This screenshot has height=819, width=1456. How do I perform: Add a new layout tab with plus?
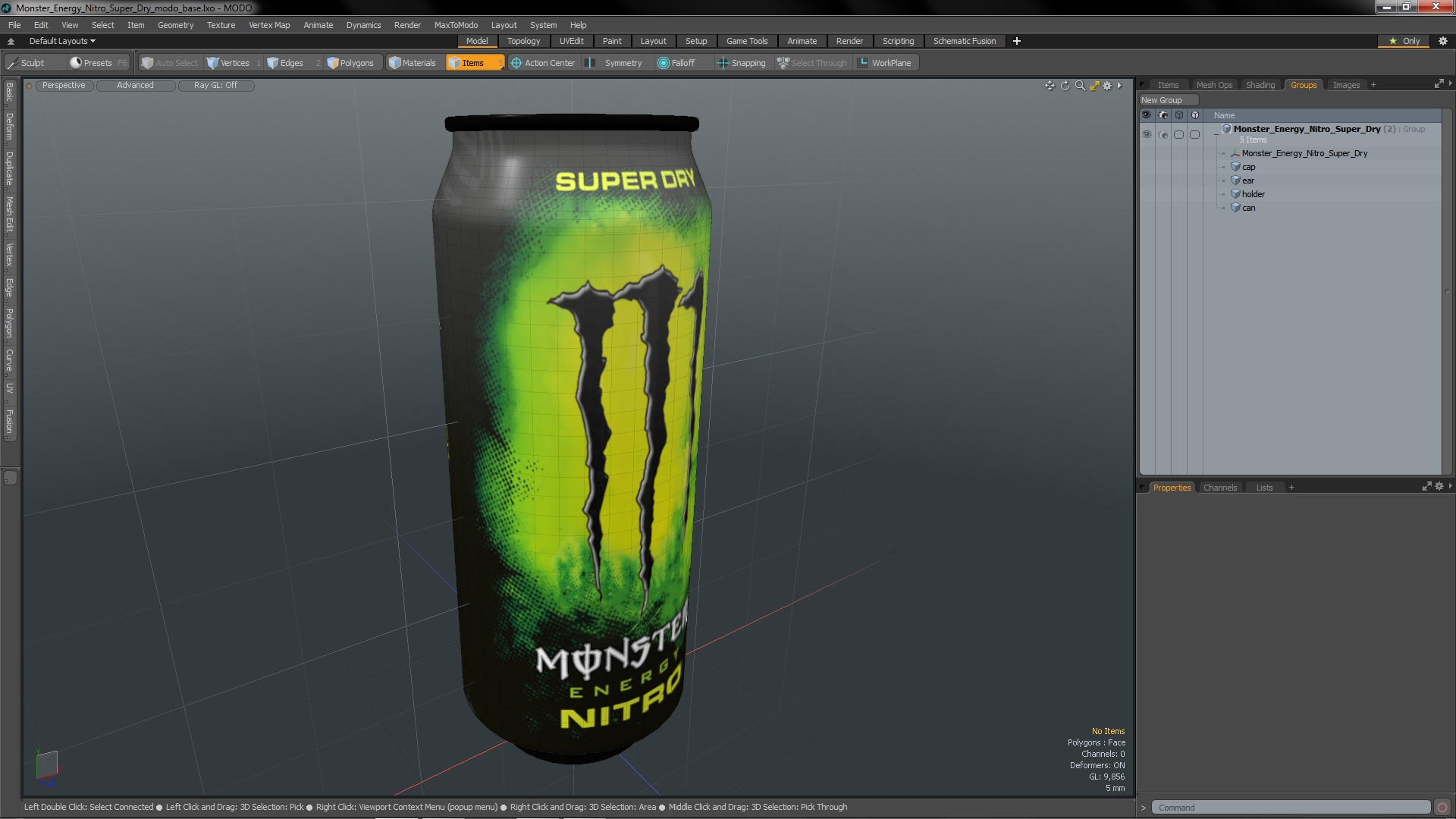click(1016, 41)
